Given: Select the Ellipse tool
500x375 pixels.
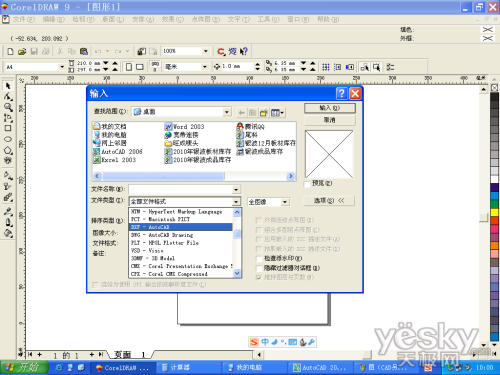Looking at the screenshot, I should (8, 139).
